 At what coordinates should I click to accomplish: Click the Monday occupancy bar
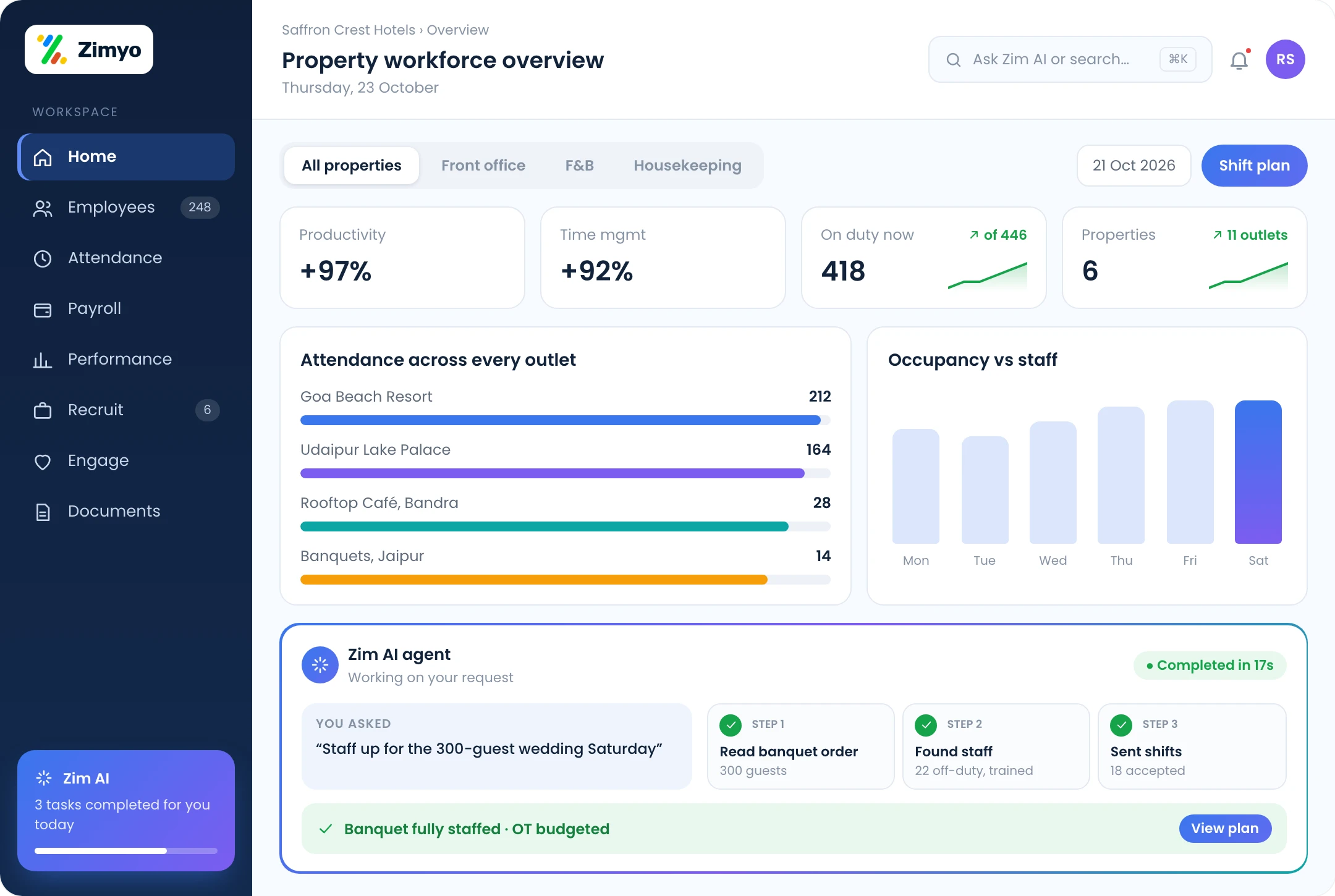click(x=916, y=486)
